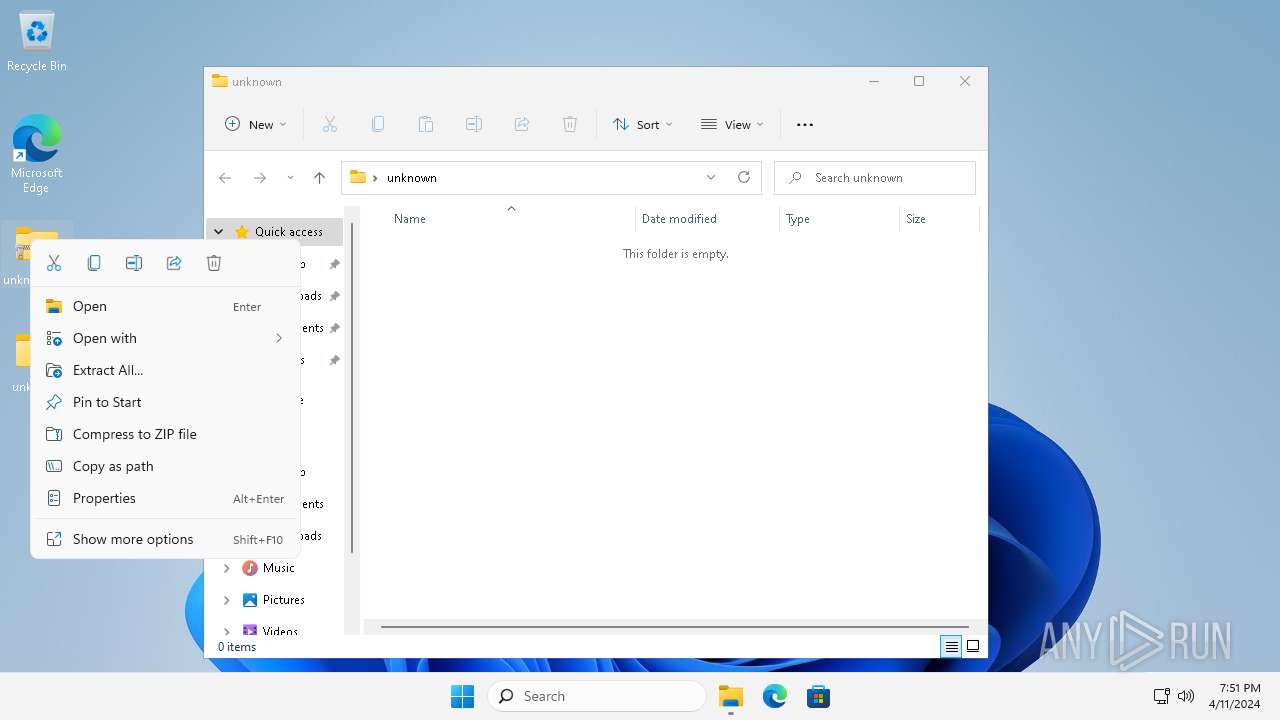Click the Share icon in Explorer toolbar
The height and width of the screenshot is (720, 1280).
522,124
